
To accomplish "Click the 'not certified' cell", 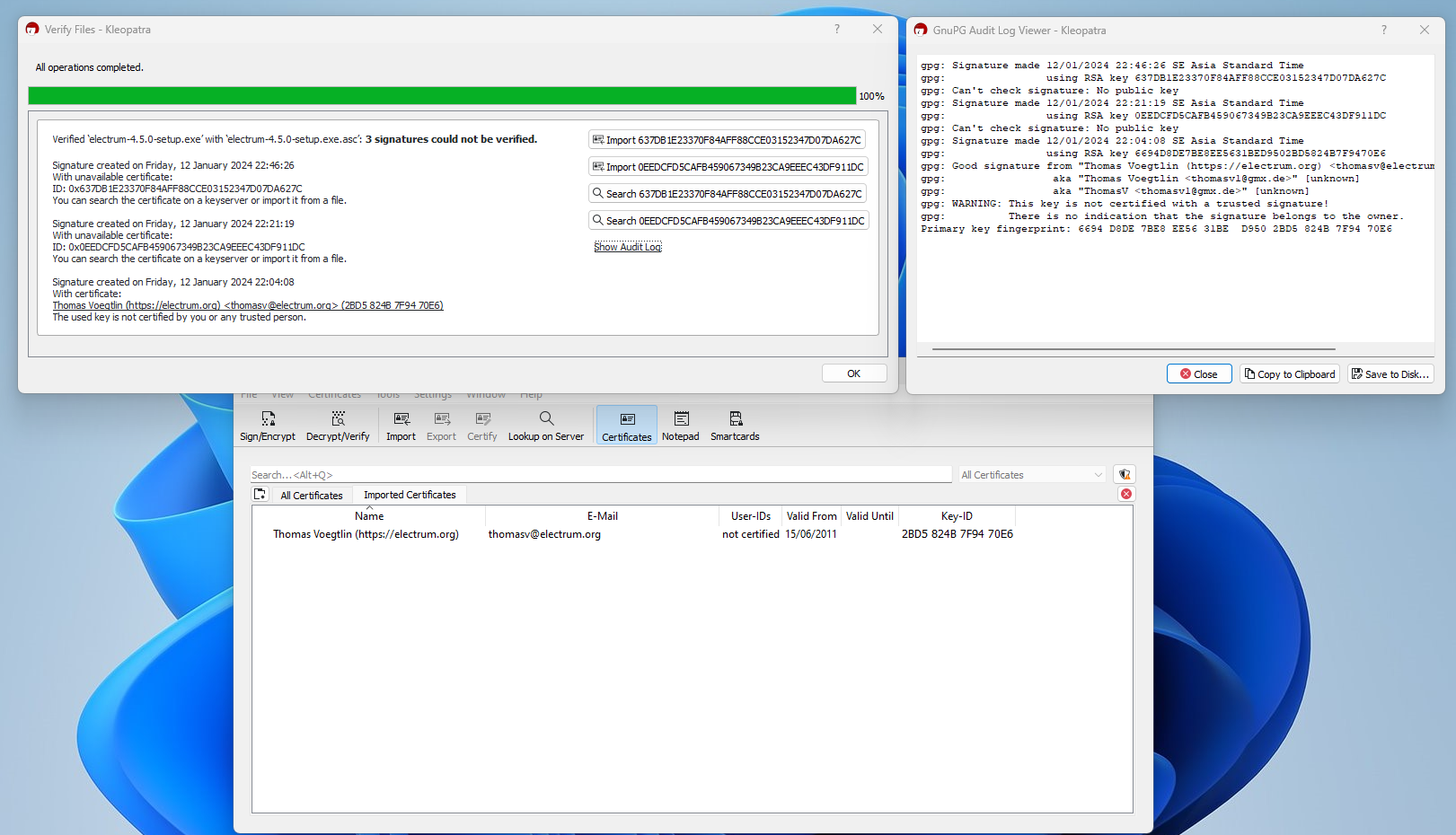I will [x=751, y=534].
